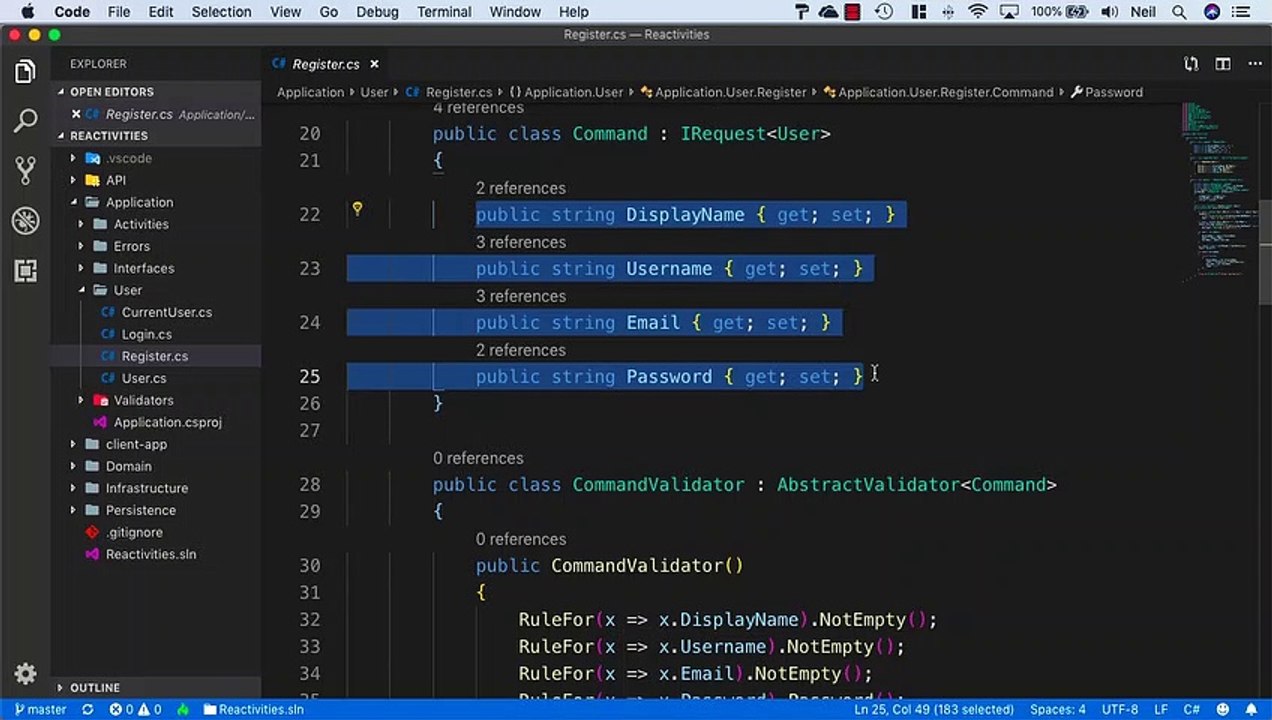Open the Apple menu
This screenshot has width=1272, height=720.
coord(27,12)
